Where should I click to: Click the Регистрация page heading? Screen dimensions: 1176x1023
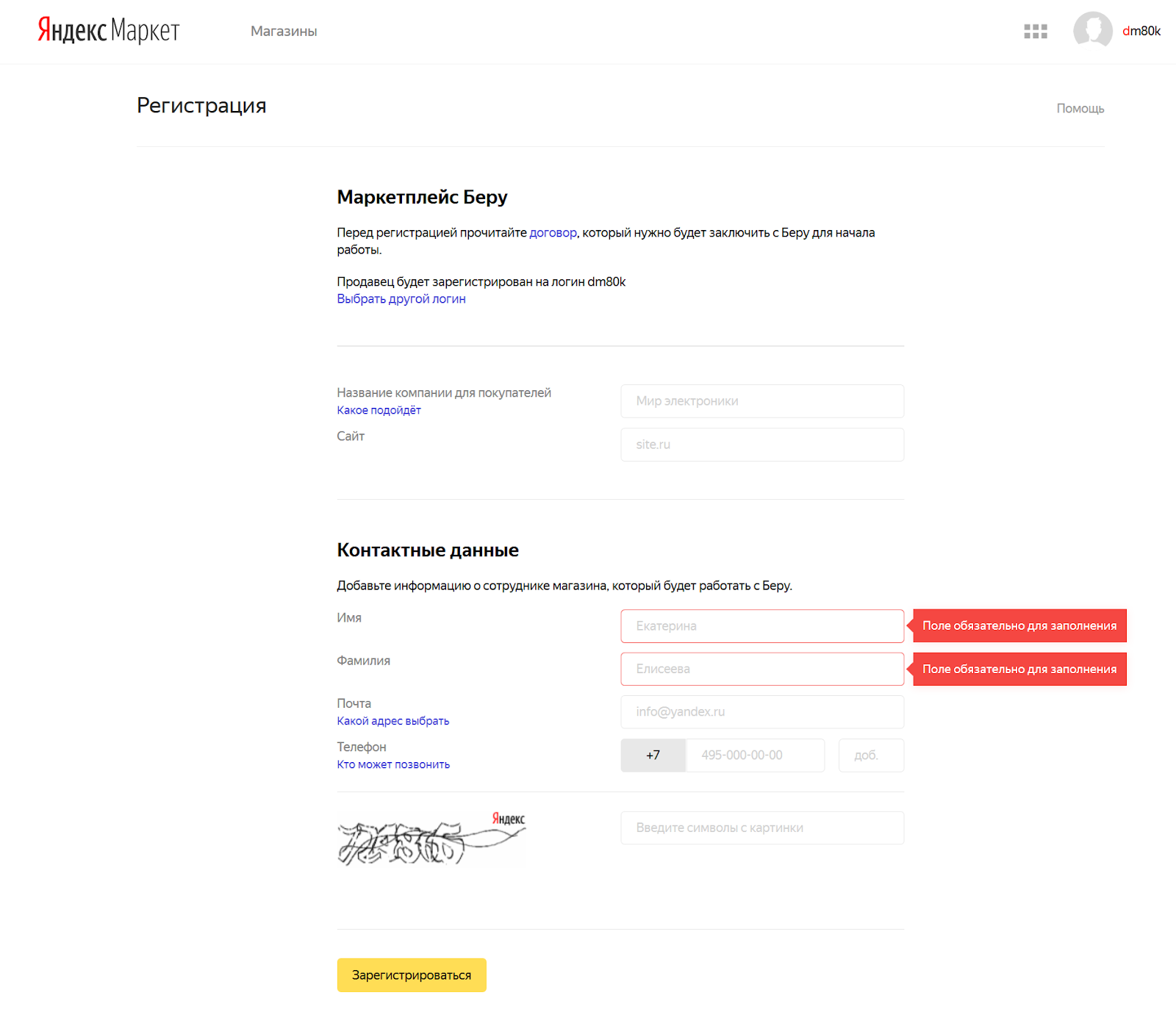point(201,106)
